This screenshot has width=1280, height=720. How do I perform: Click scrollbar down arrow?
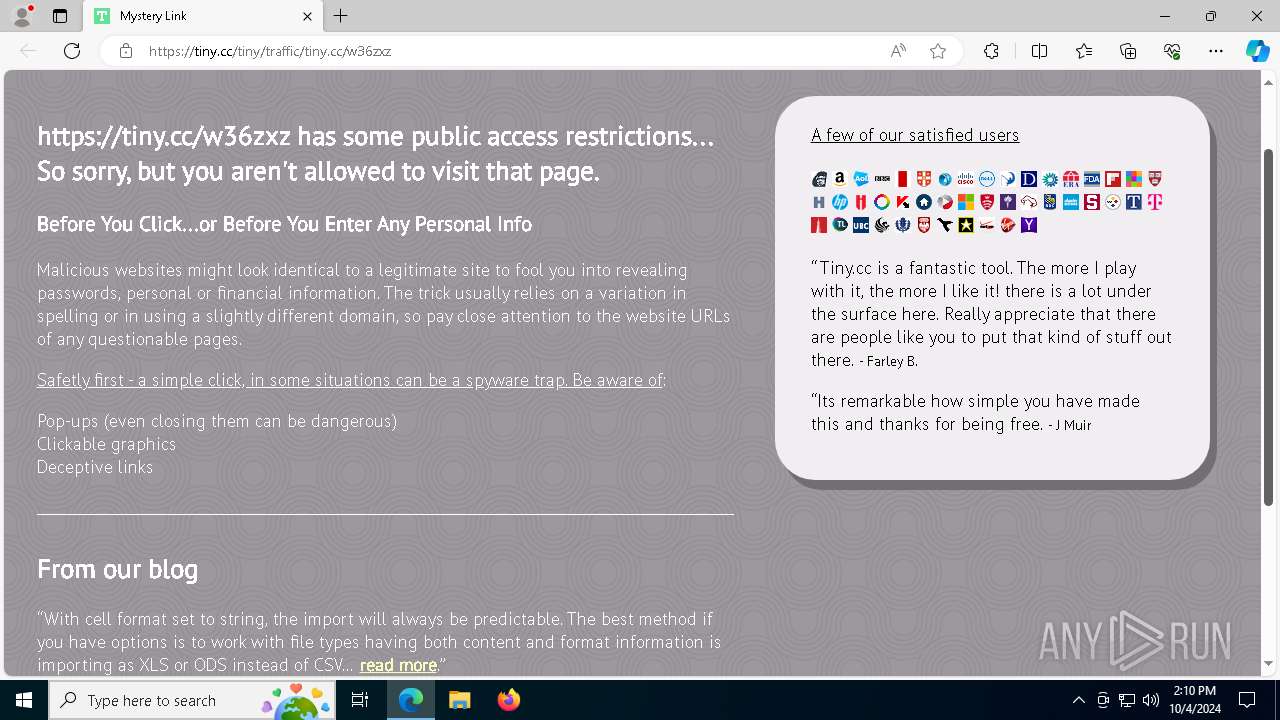tap(1269, 663)
